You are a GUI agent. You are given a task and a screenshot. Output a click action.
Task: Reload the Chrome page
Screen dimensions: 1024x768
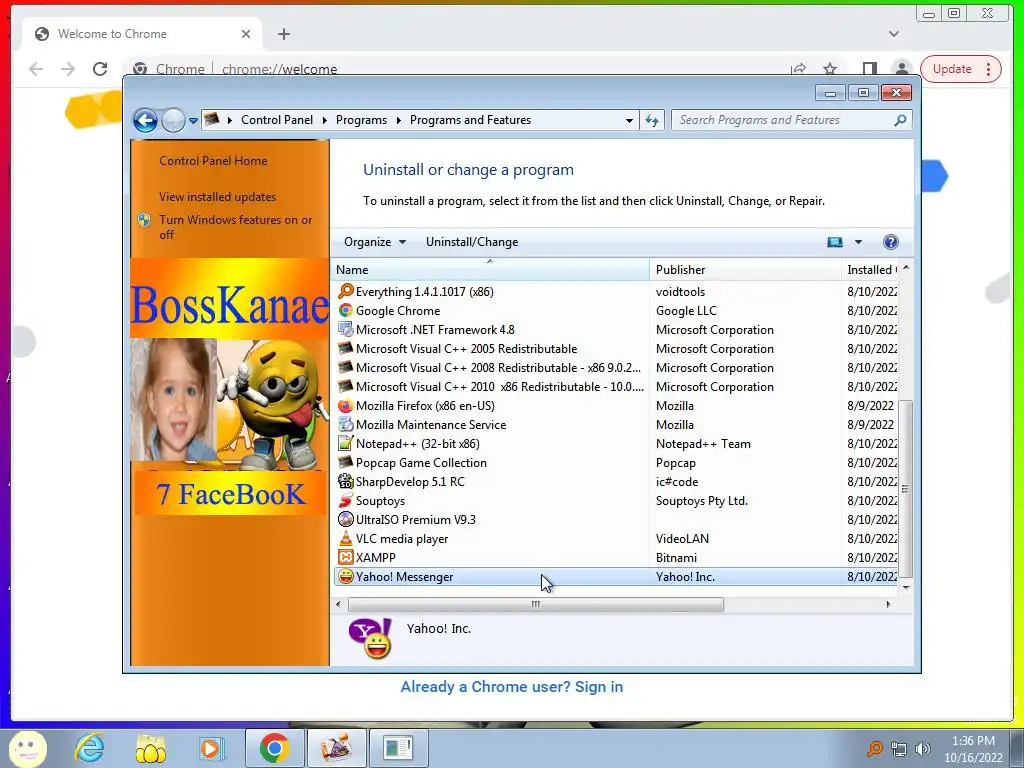tap(100, 69)
